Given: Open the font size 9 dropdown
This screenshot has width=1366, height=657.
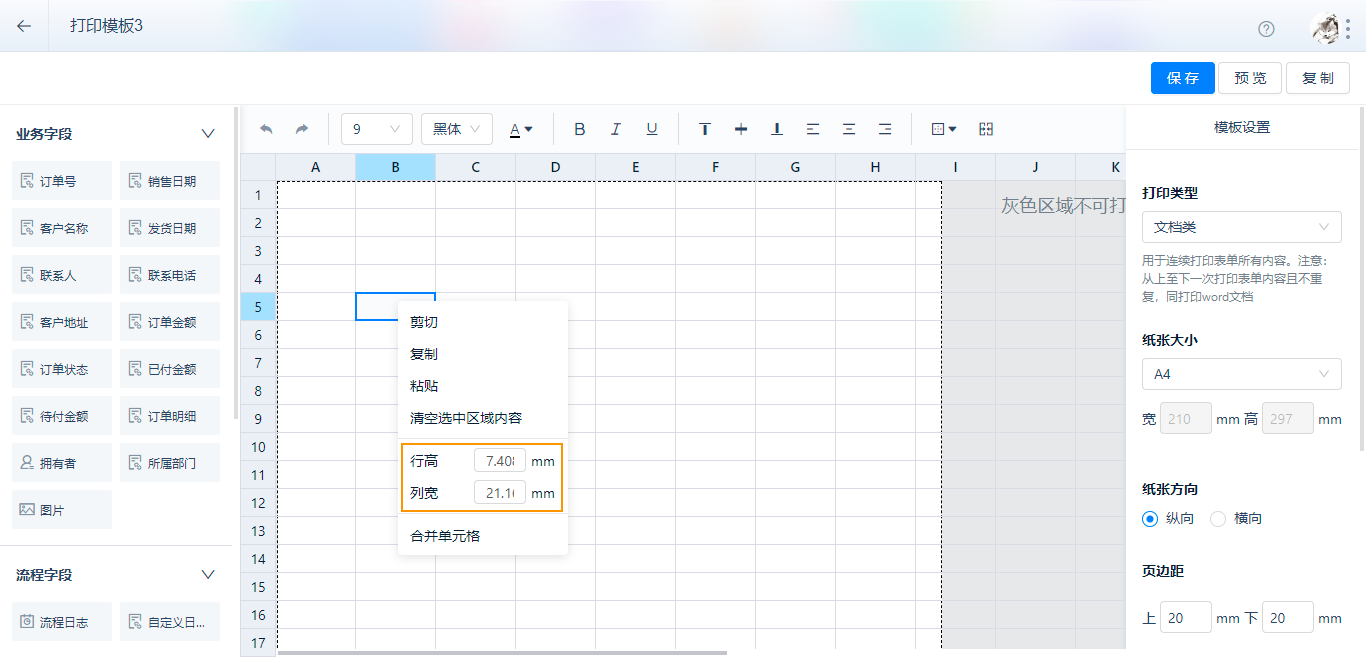Looking at the screenshot, I should pyautogui.click(x=377, y=129).
